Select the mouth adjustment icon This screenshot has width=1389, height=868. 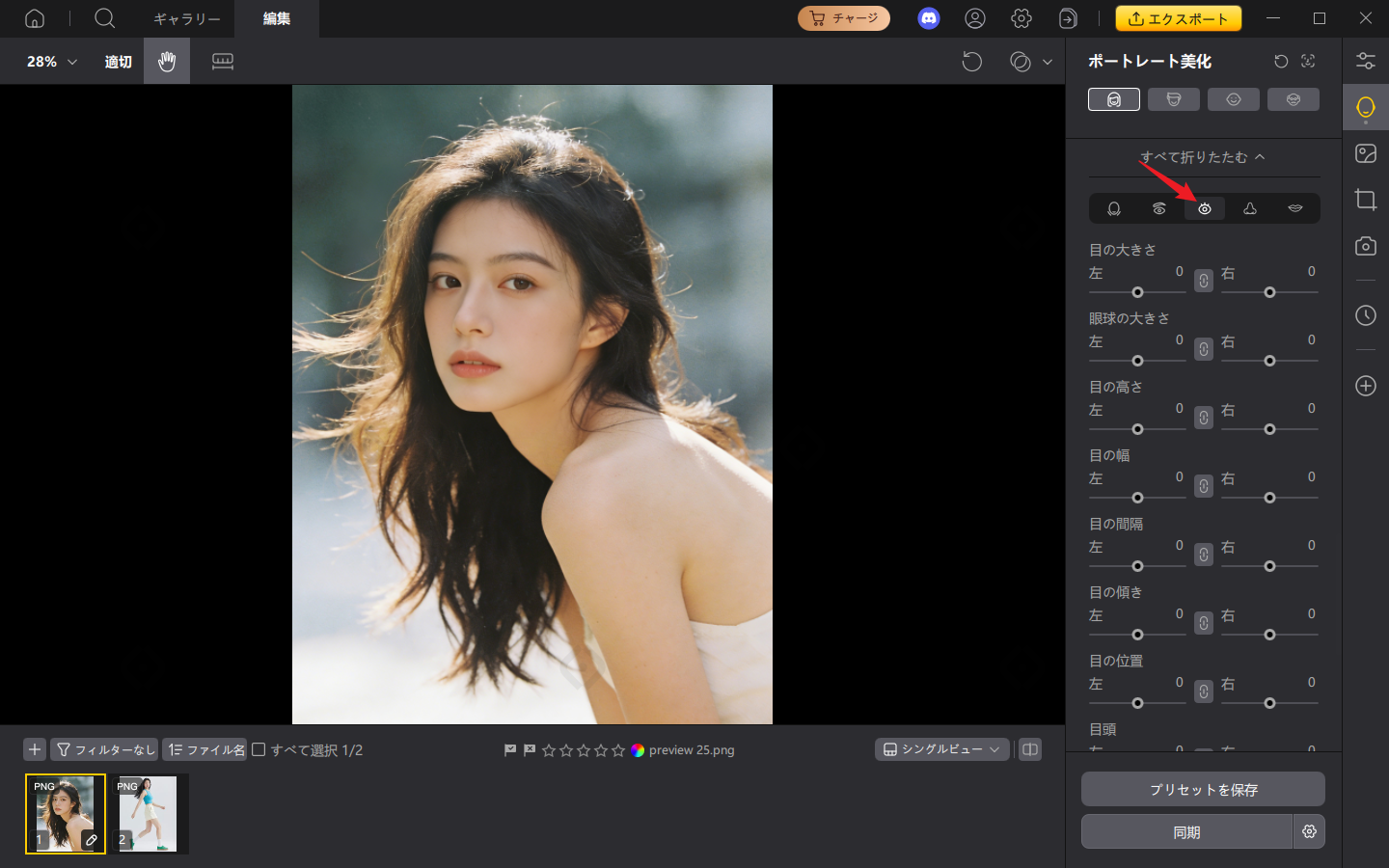click(1294, 208)
